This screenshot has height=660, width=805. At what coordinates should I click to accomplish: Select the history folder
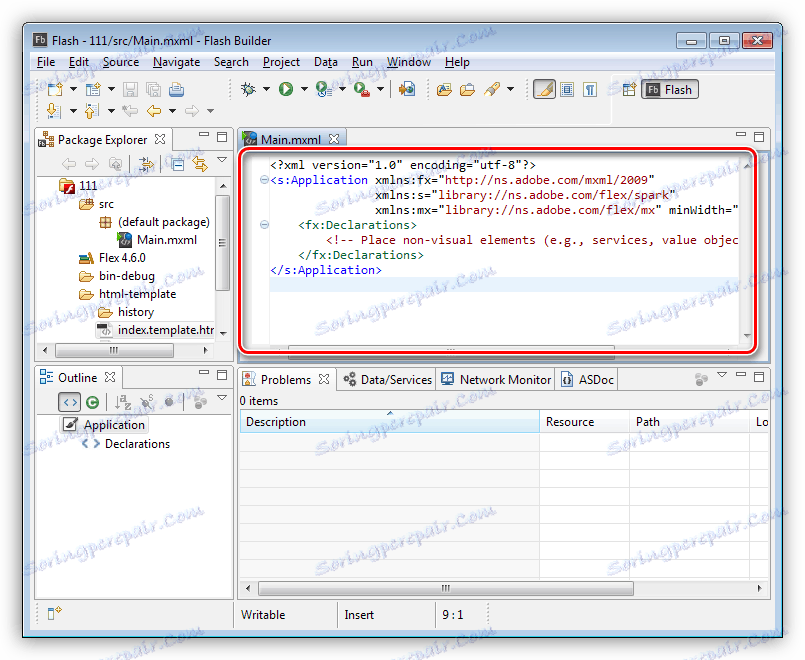(126, 312)
